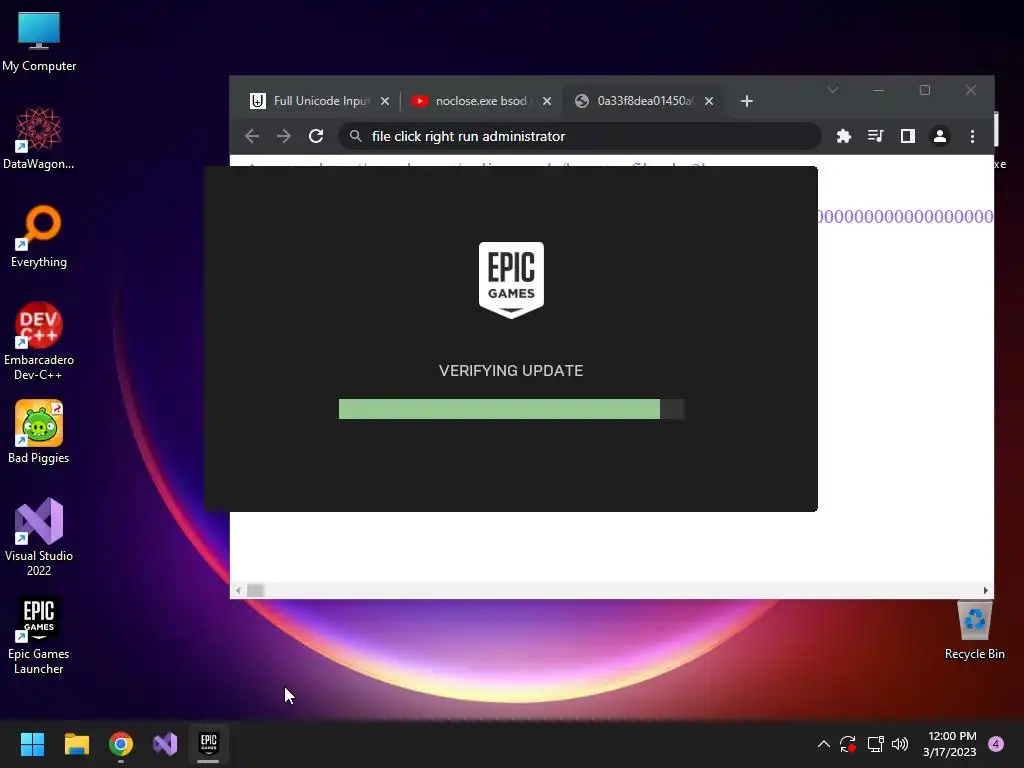Open the DataWagon desktop shortcut
The width and height of the screenshot is (1024, 768).
39,138
